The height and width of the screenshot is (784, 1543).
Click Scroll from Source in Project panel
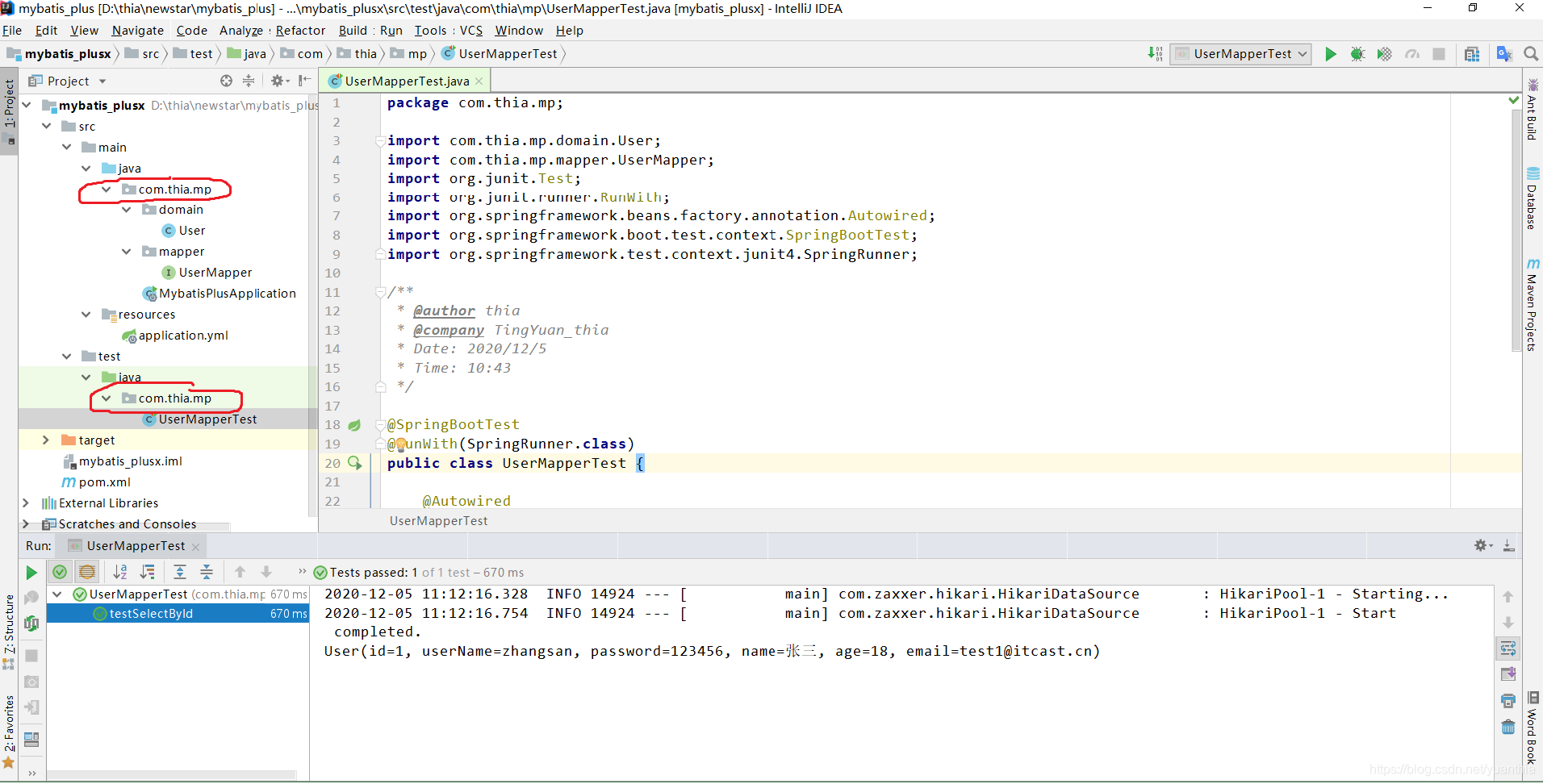(226, 81)
